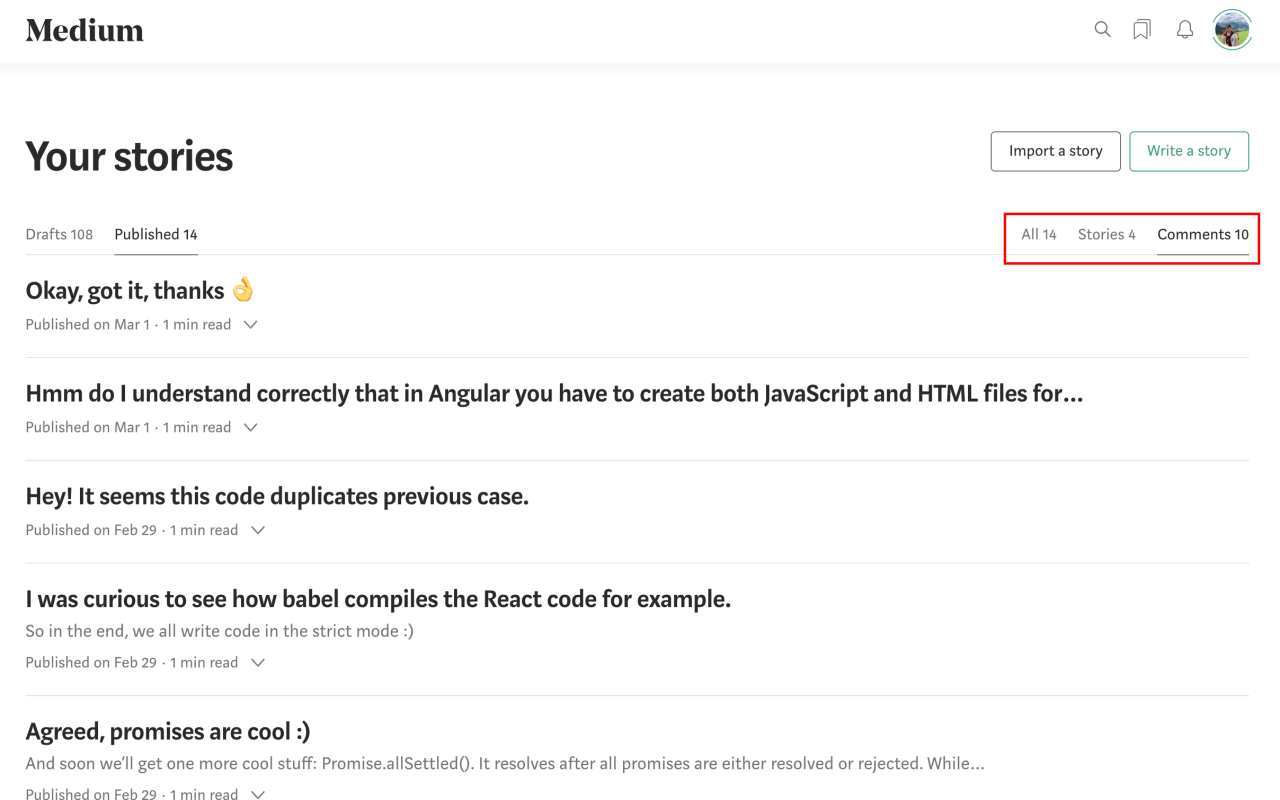This screenshot has height=800, width=1280.
Task: Open the "Okay, got it, thanks" comment
Action: [141, 291]
